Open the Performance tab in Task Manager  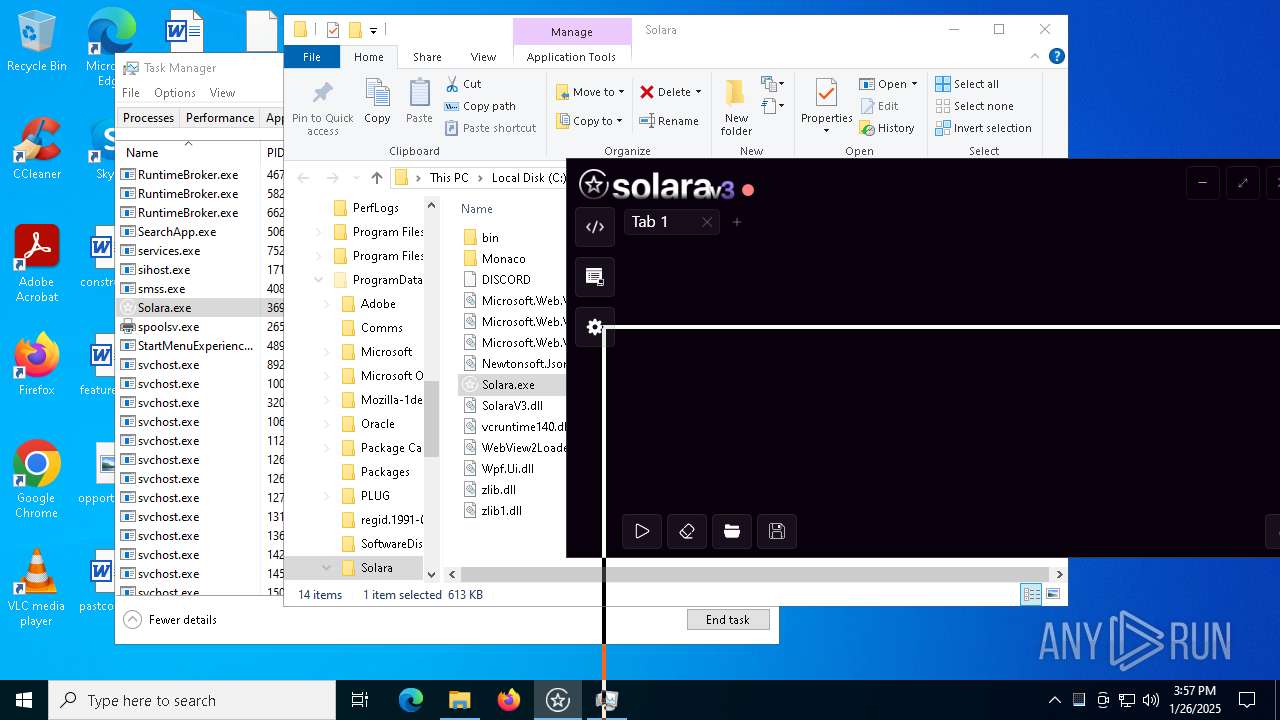(220, 118)
